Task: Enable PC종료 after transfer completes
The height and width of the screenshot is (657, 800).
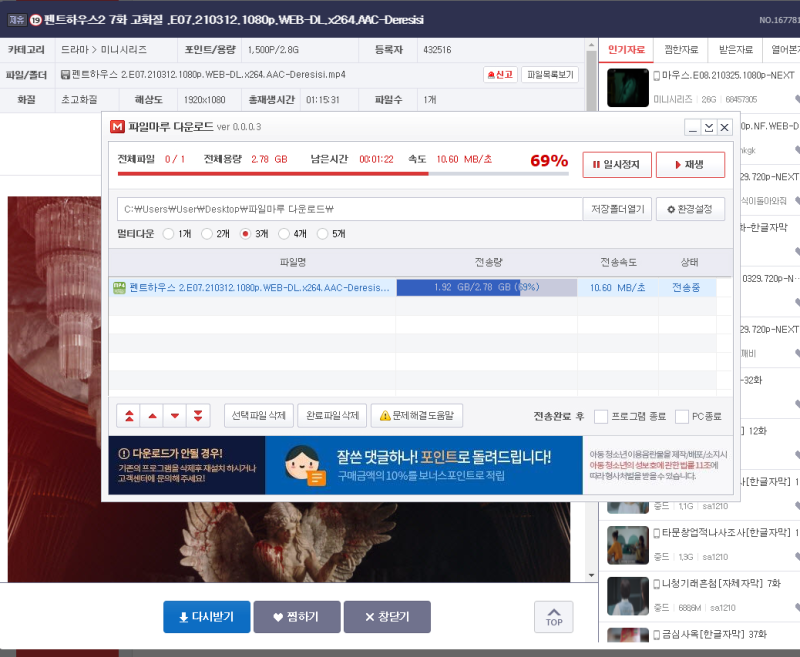Action: coord(682,416)
